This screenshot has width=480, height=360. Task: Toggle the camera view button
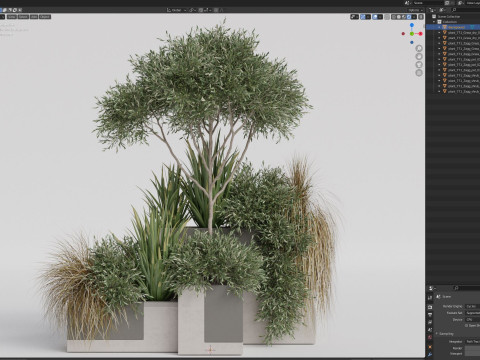click(x=419, y=65)
